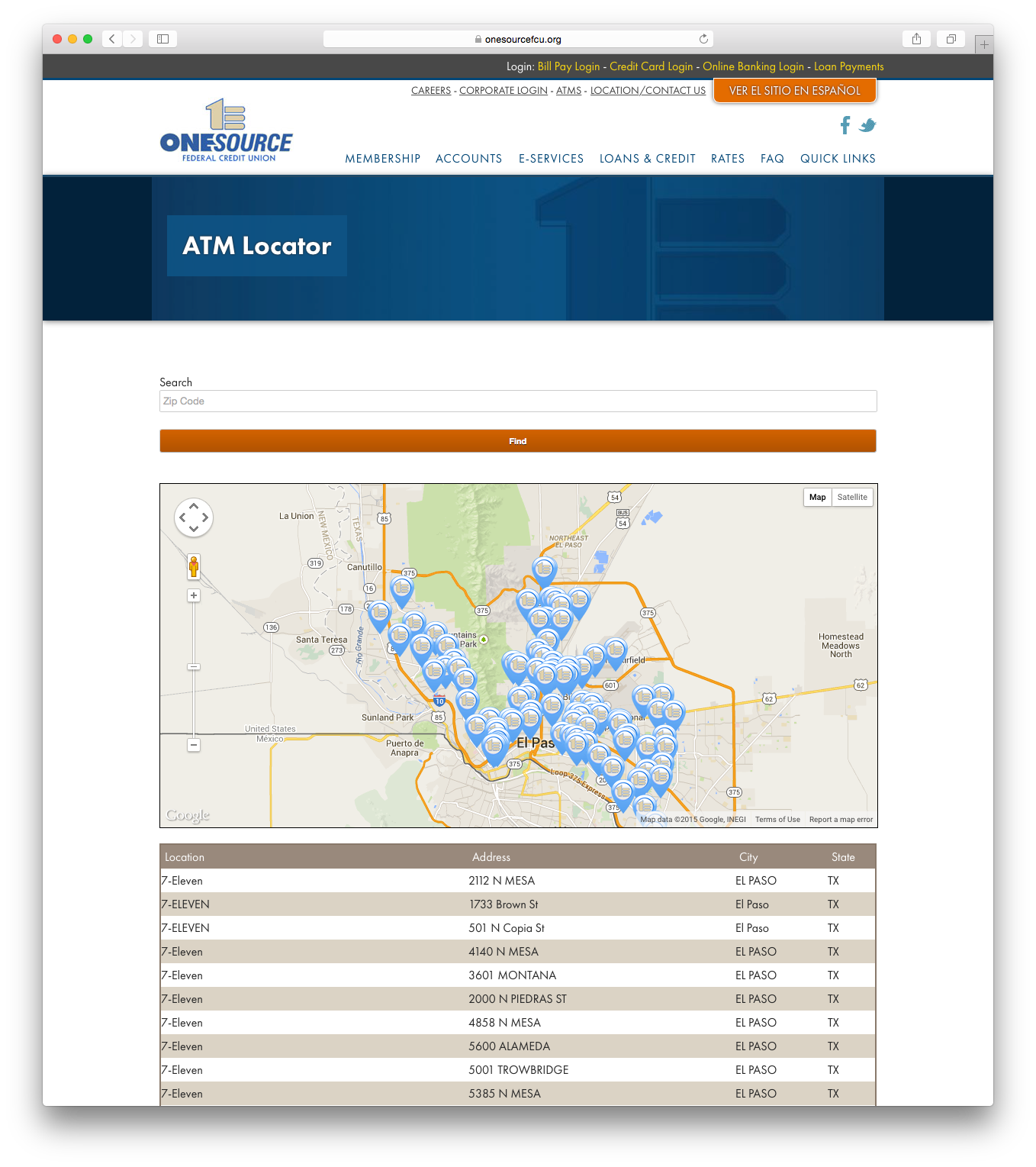Select the address 4858 N MESA
The width and height of the screenshot is (1036, 1167).
(x=504, y=1023)
